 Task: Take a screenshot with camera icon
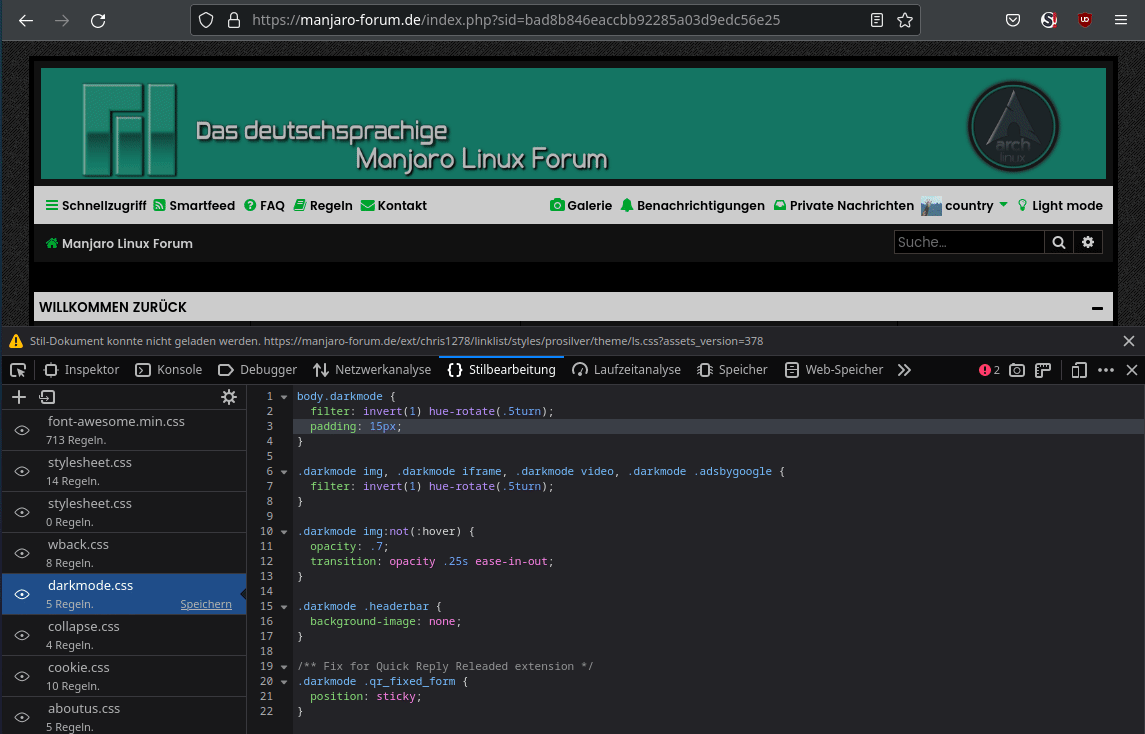1016,370
